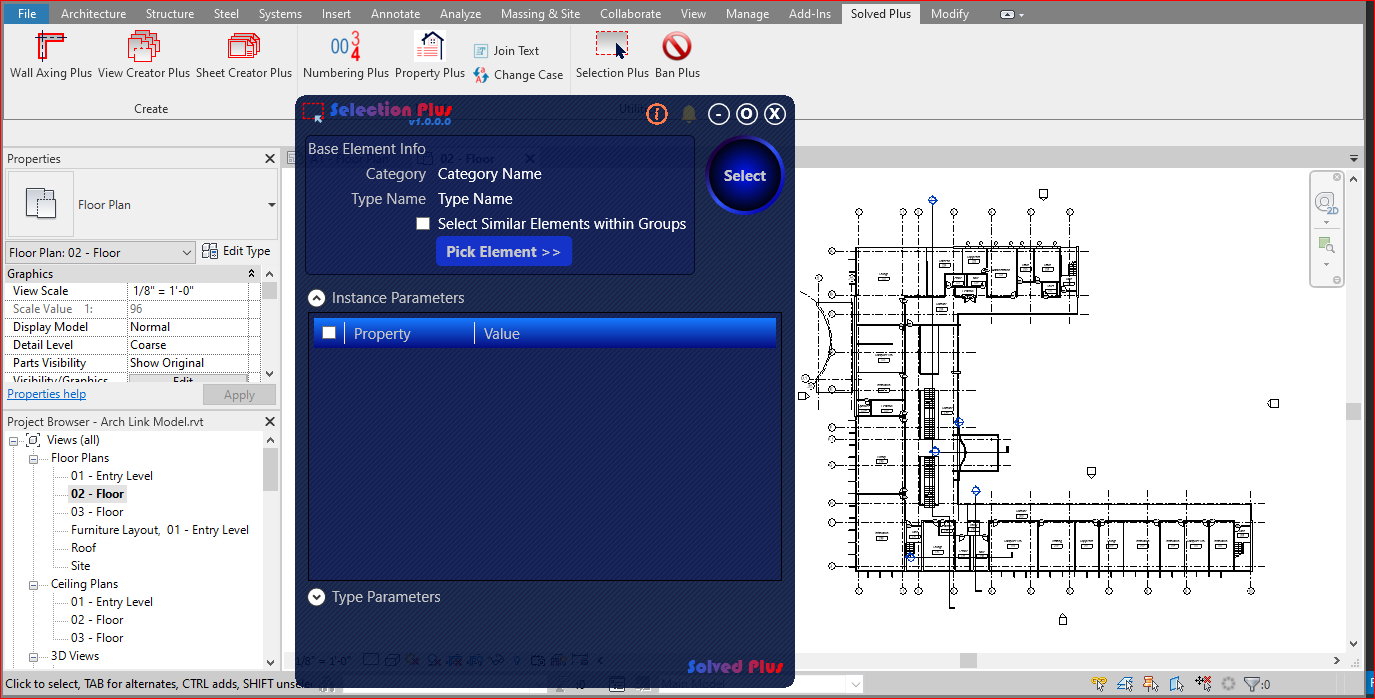Collapse the Floor Plans tree node
Image resolution: width=1375 pixels, height=699 pixels.
(x=33, y=458)
